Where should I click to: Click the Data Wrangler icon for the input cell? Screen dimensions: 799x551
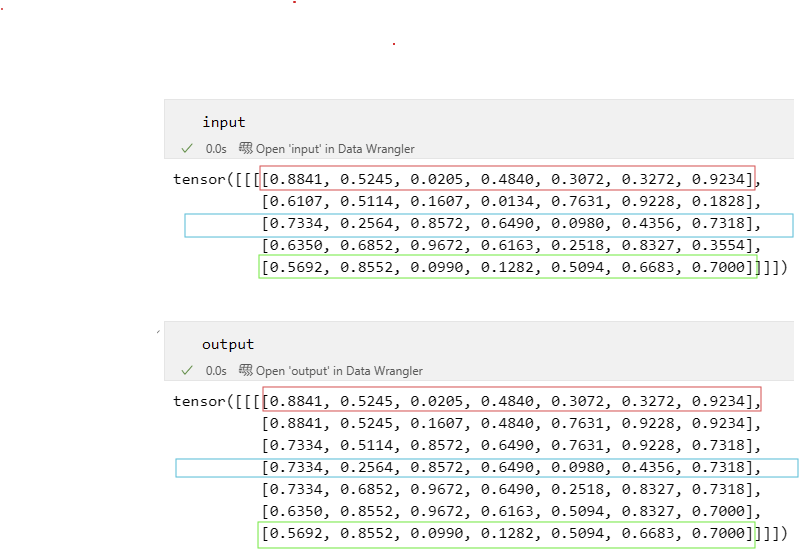(246, 148)
